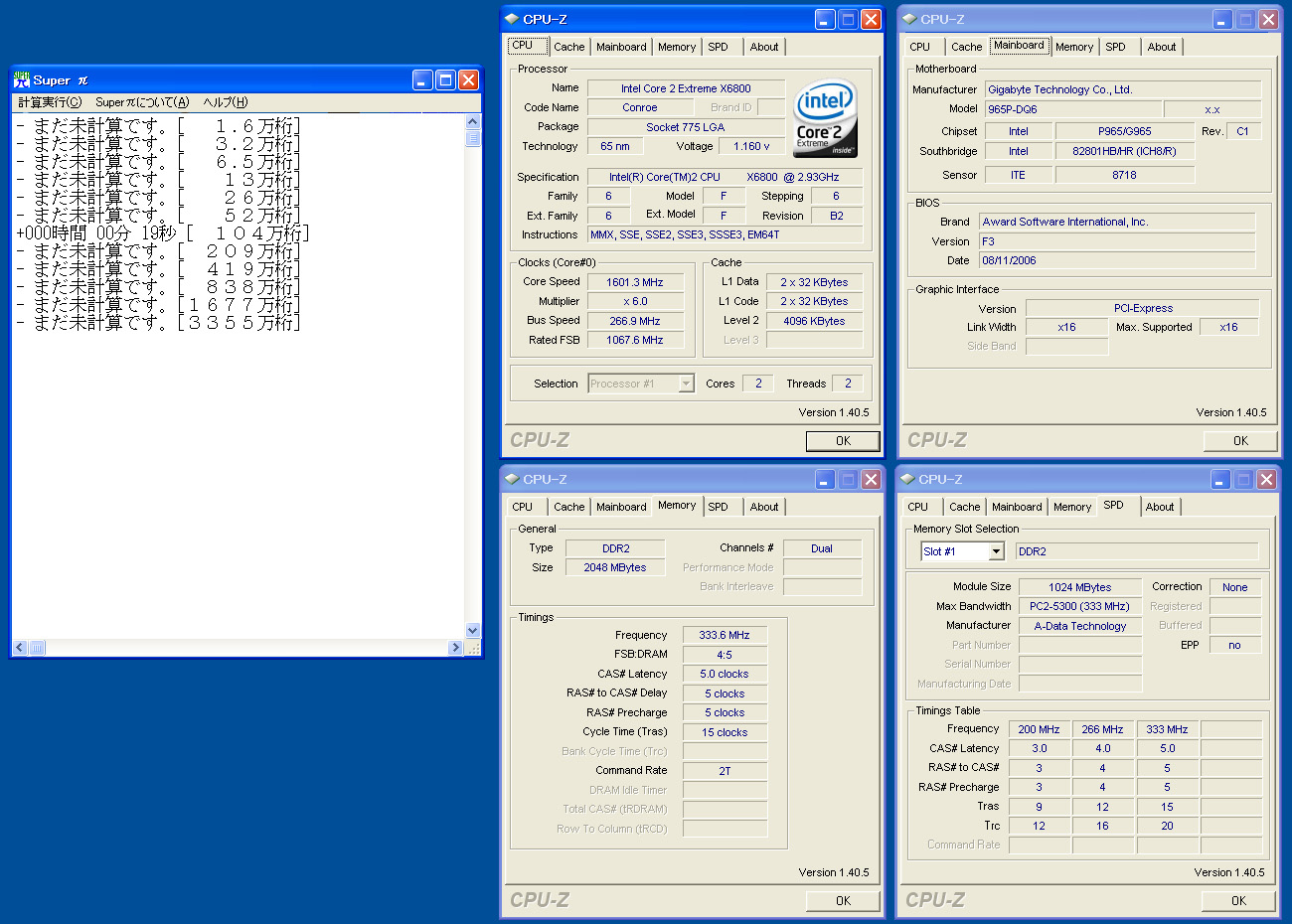Open the Super πについて menu

tap(141, 102)
